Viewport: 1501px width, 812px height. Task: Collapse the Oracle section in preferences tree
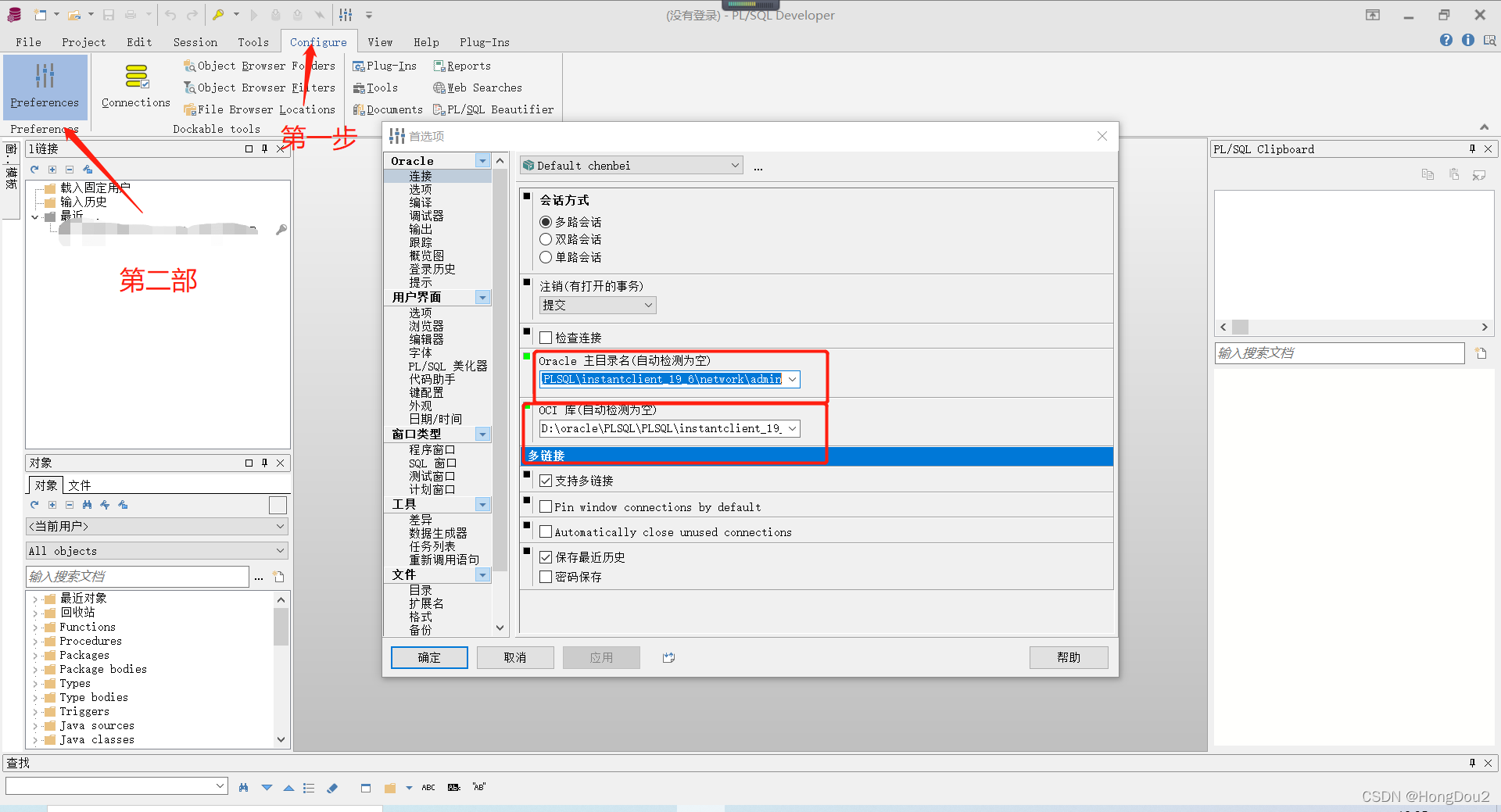tap(482, 161)
